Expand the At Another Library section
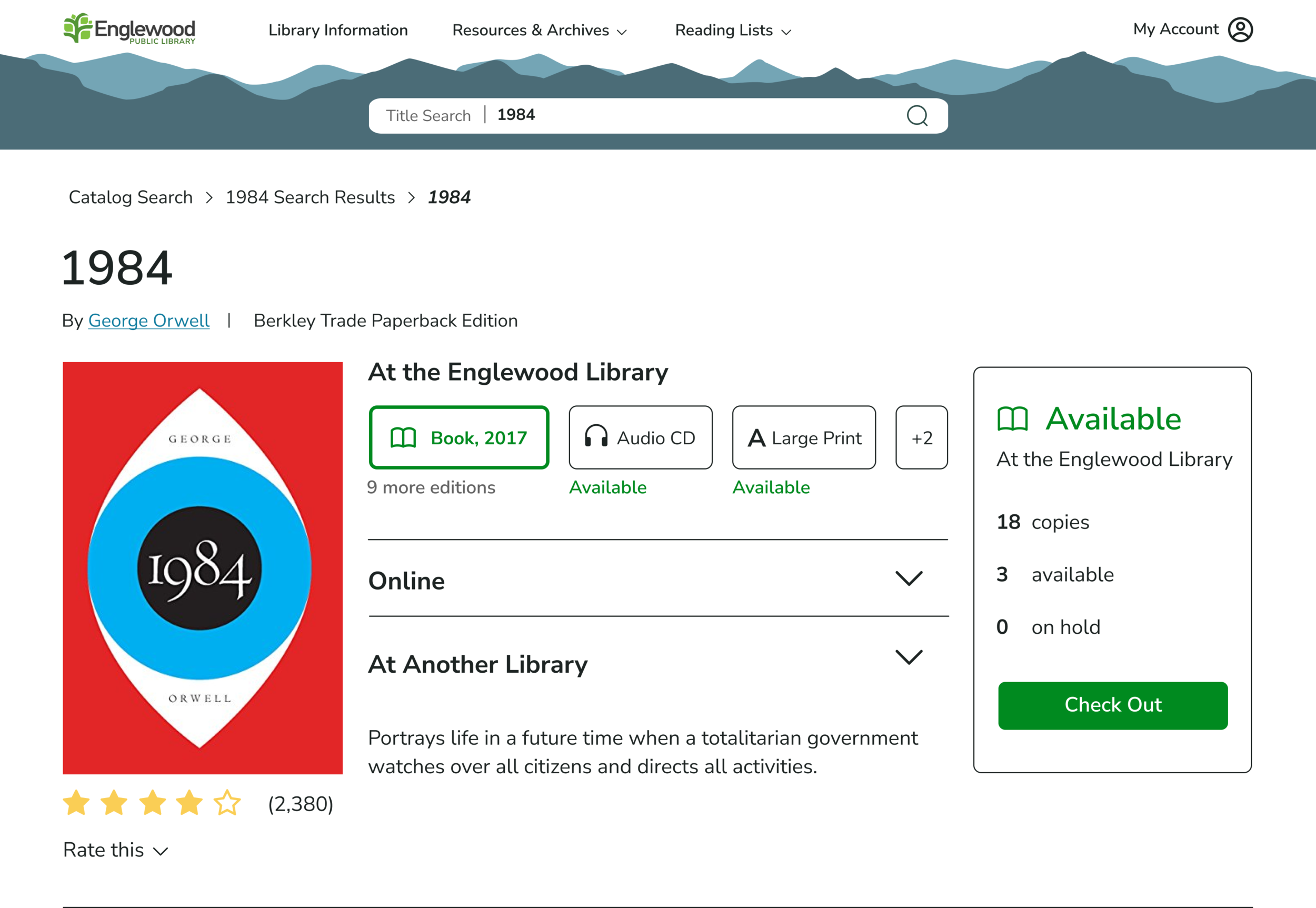Viewport: 1316px width, 908px height. [909, 657]
